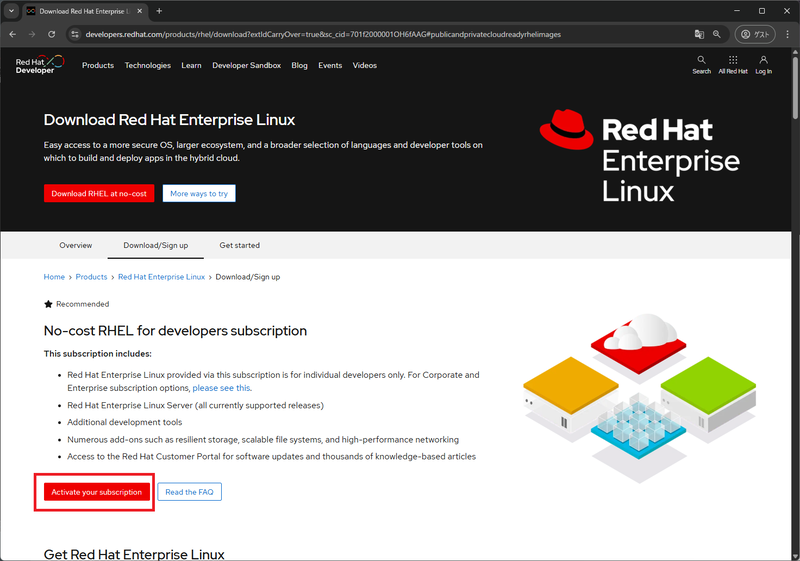Viewport: 800px width, 561px height.
Task: Open Developer Sandbox in the nav bar
Action: pos(246,65)
